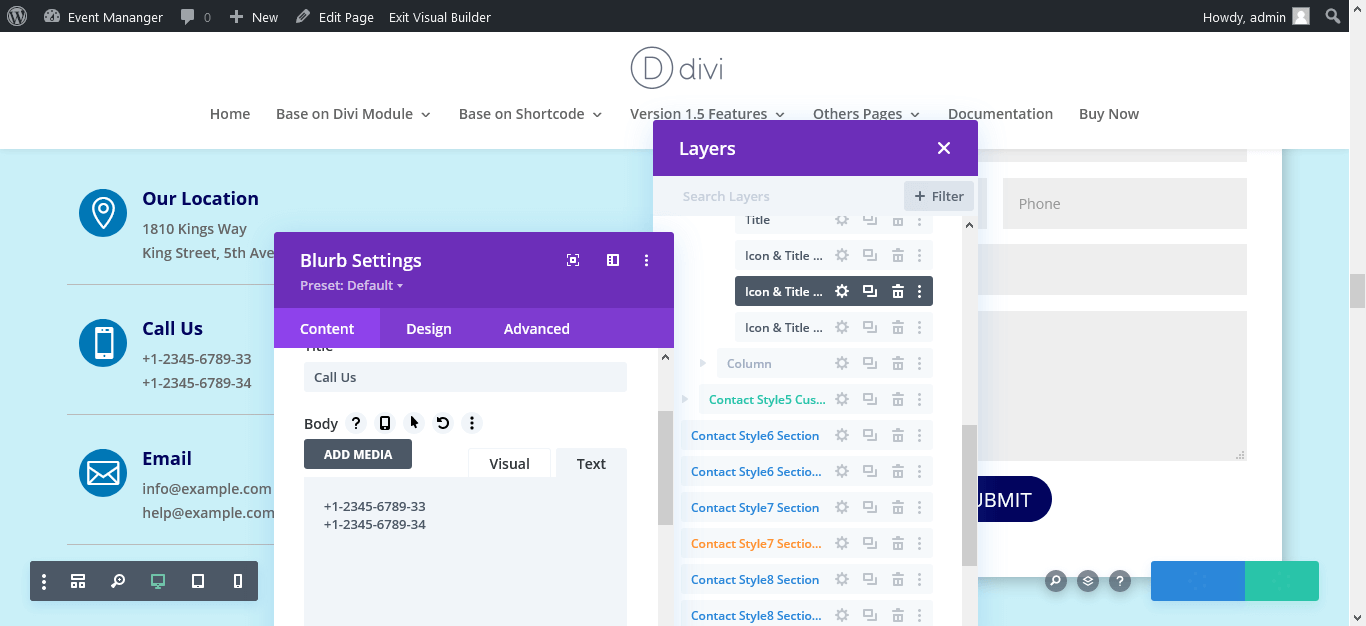Screen dimensions: 1366x626
Task: Select the 1810 Kings Way text
Action: pos(194,229)
